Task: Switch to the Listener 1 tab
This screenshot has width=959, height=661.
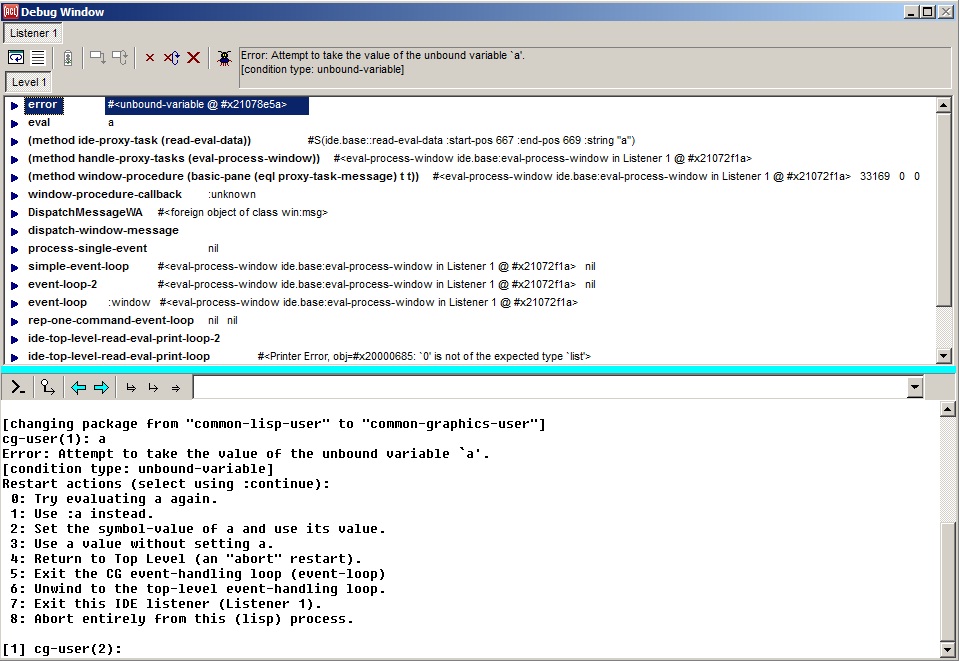Action: tap(34, 33)
